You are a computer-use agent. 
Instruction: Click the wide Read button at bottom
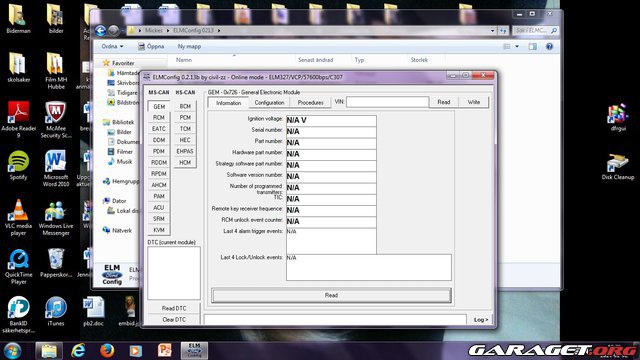tap(331, 295)
